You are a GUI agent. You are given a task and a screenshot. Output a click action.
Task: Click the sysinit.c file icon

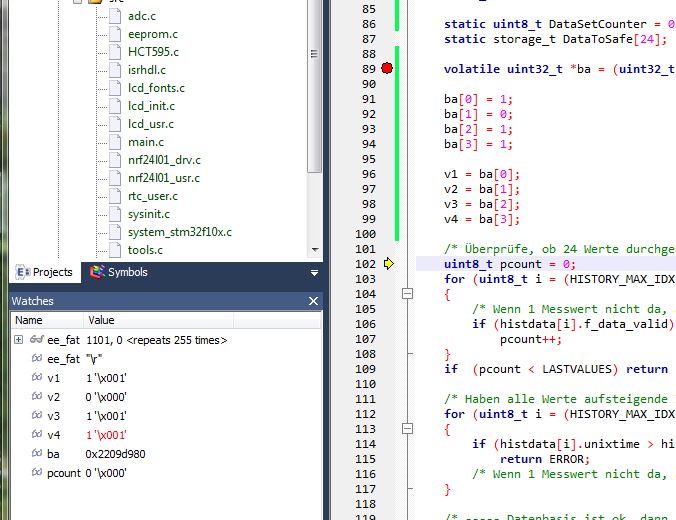(115, 214)
